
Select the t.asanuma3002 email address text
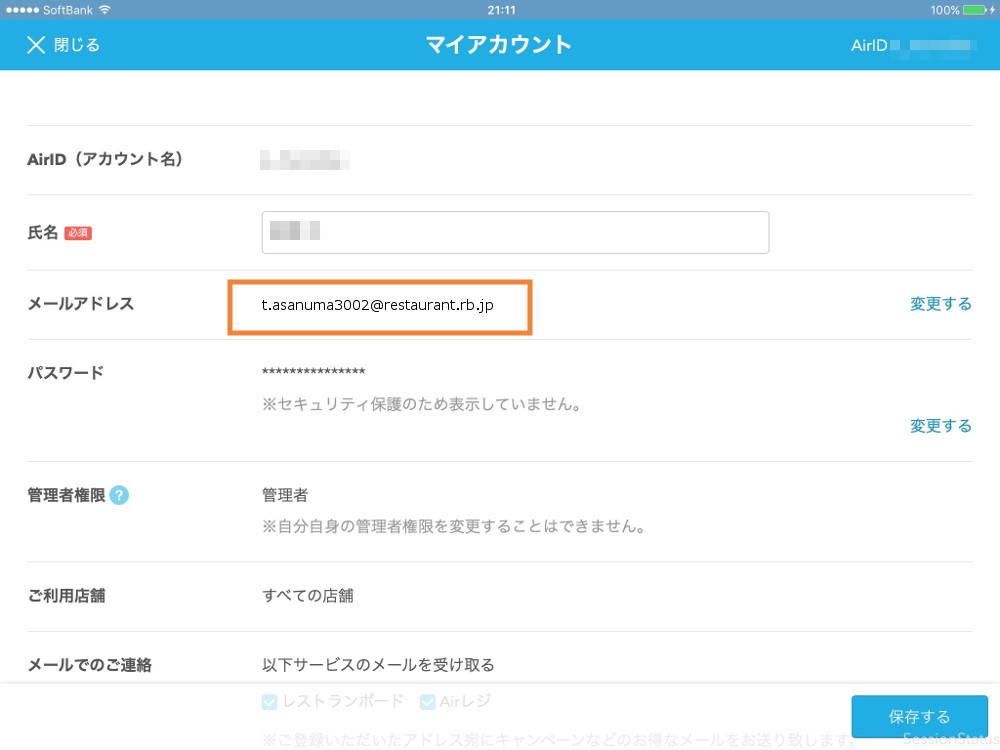(x=377, y=305)
